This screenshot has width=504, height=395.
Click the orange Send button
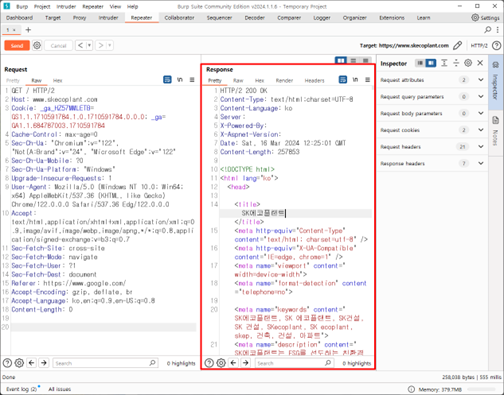[x=17, y=45]
